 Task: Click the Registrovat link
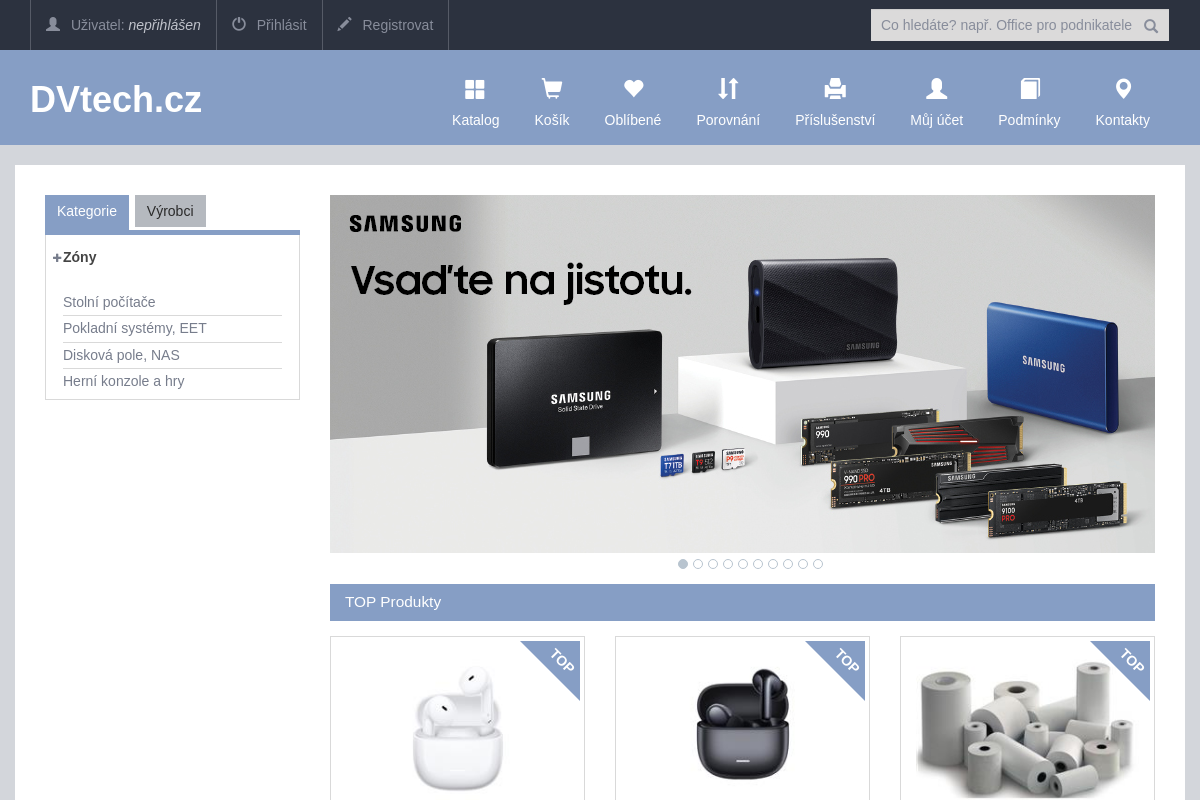(397, 25)
